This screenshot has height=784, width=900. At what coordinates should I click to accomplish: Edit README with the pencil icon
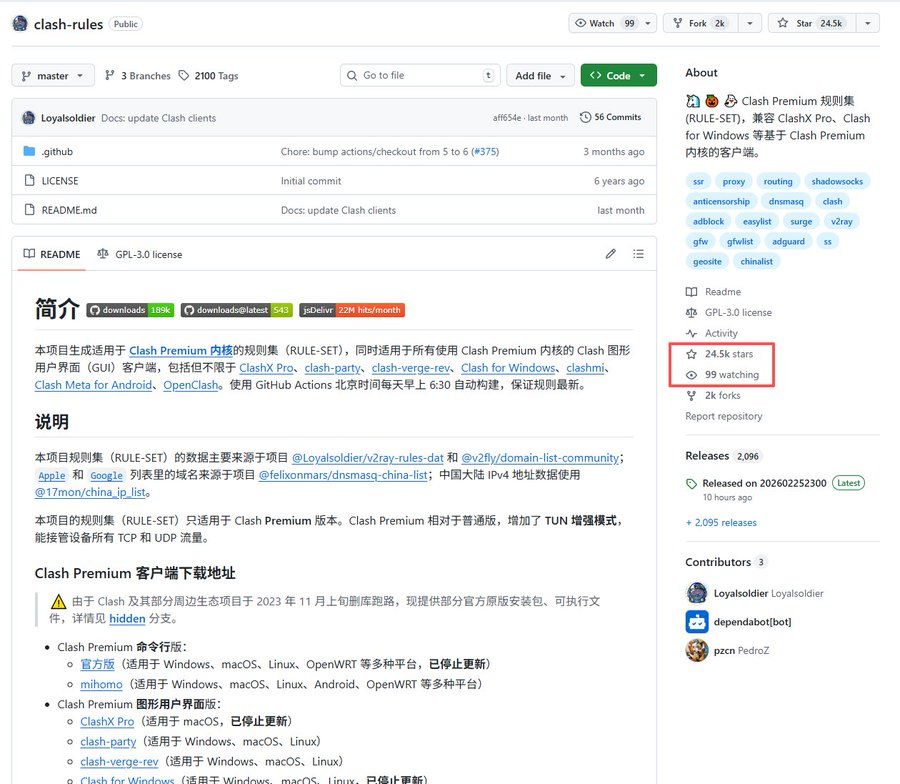611,254
